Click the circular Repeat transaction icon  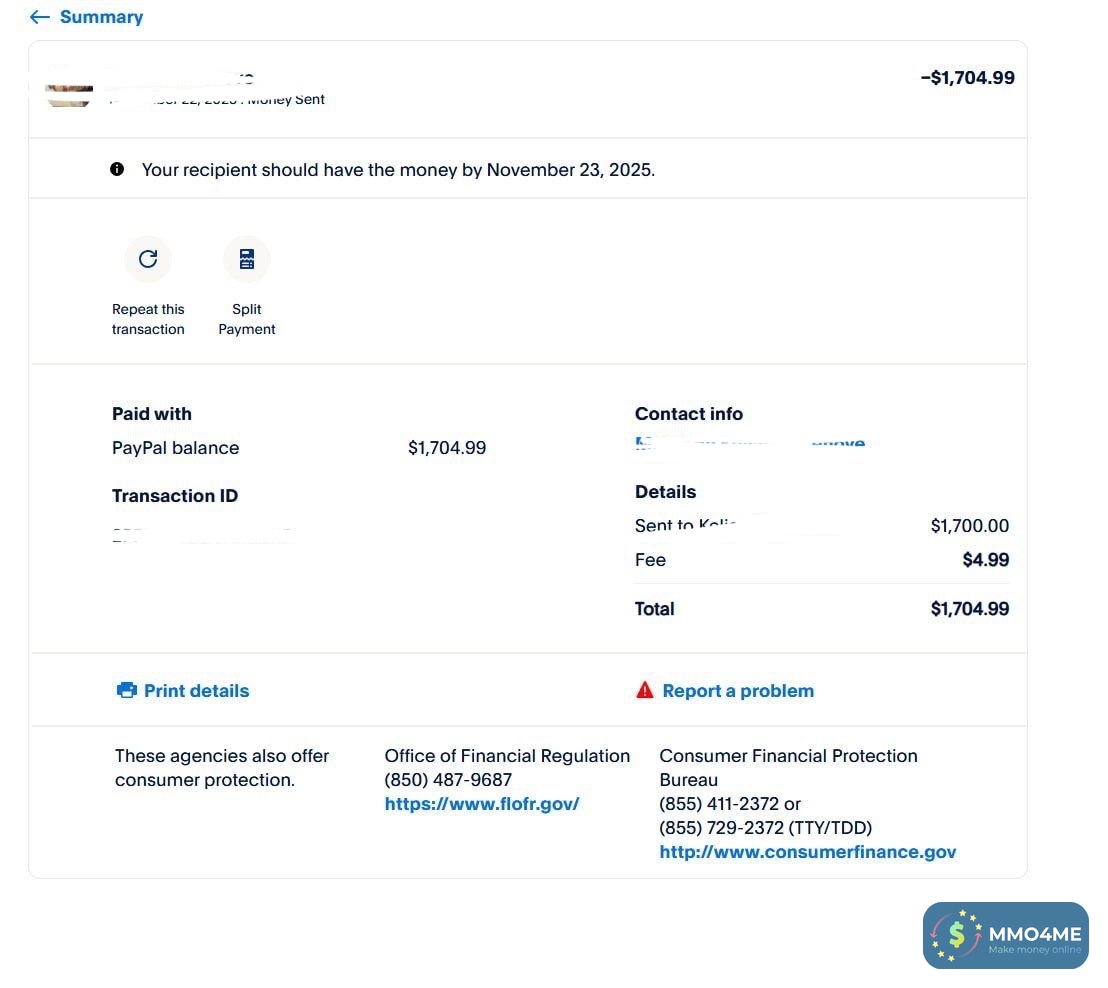148,259
